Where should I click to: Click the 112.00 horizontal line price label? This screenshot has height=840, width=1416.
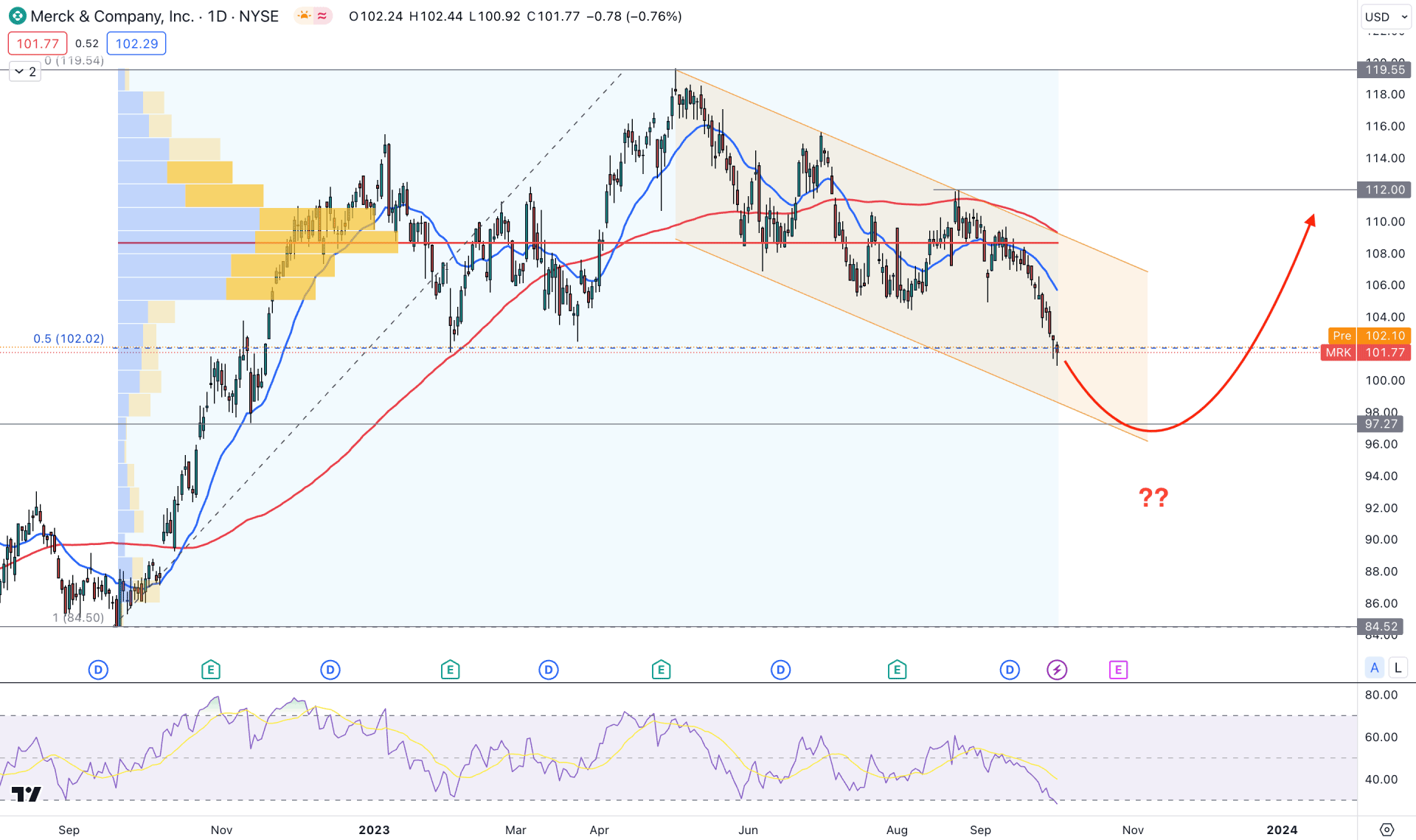tap(1384, 190)
